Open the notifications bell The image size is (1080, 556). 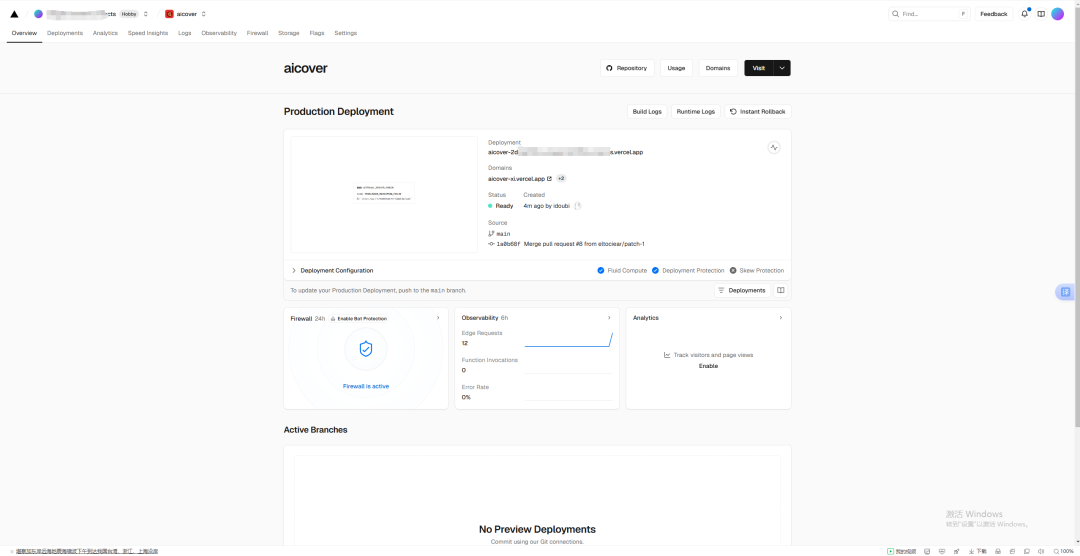point(1024,14)
